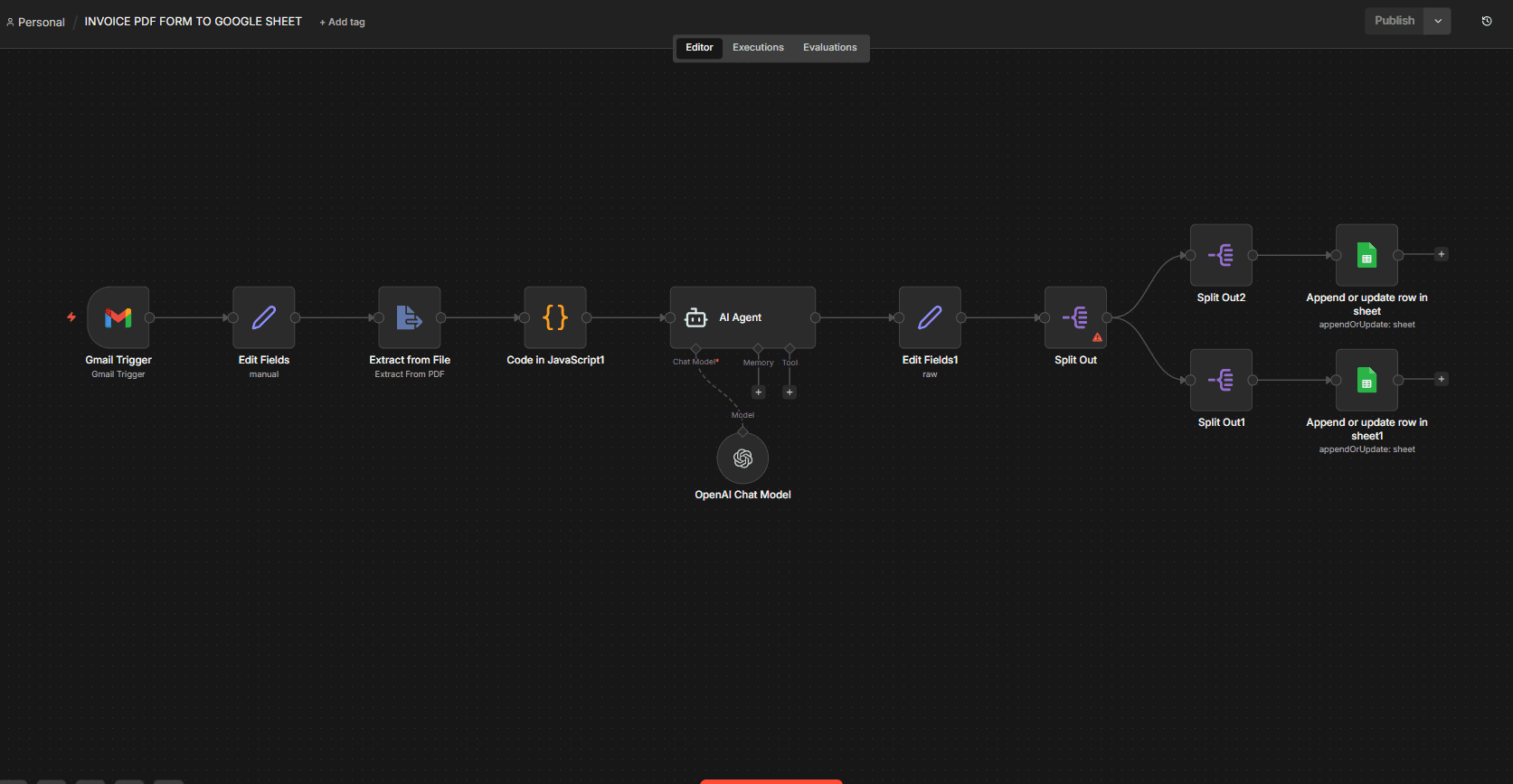This screenshot has width=1513, height=784.
Task: Expand the Publish dropdown arrow
Action: tap(1438, 21)
